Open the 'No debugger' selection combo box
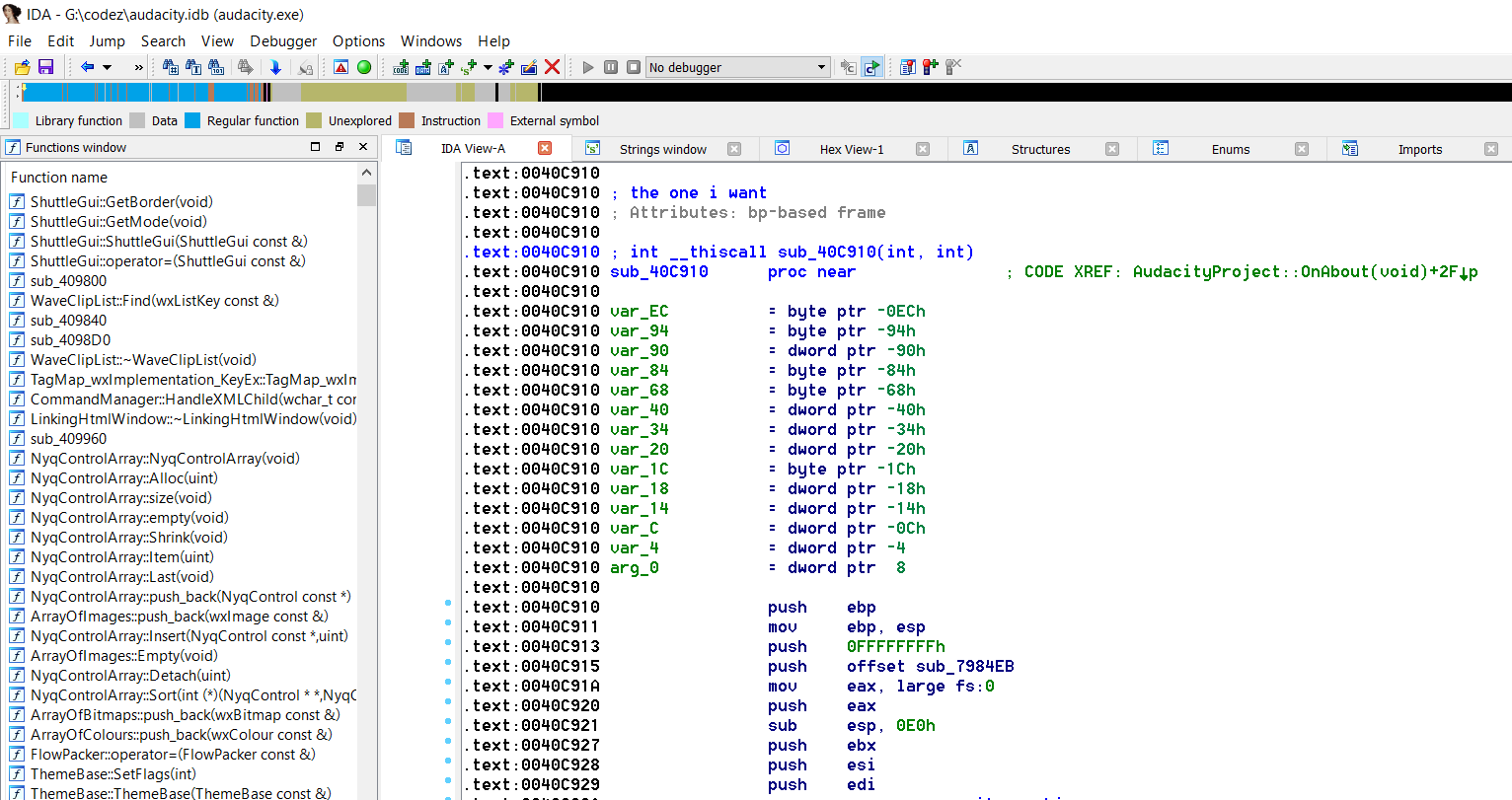Image resolution: width=1512 pixels, height=800 pixels. pyautogui.click(x=738, y=67)
